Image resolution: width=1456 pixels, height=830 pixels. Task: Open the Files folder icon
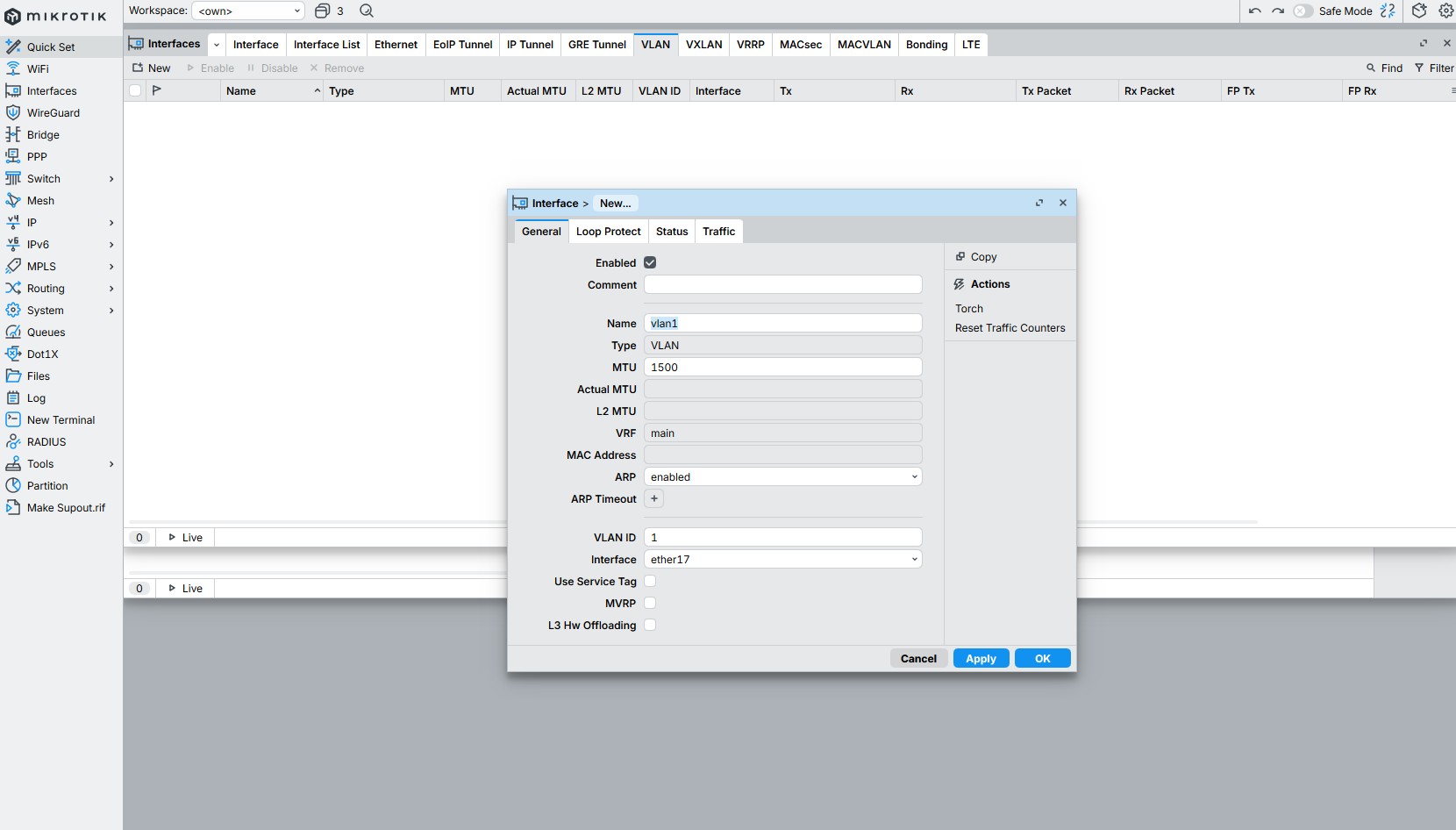coord(13,376)
